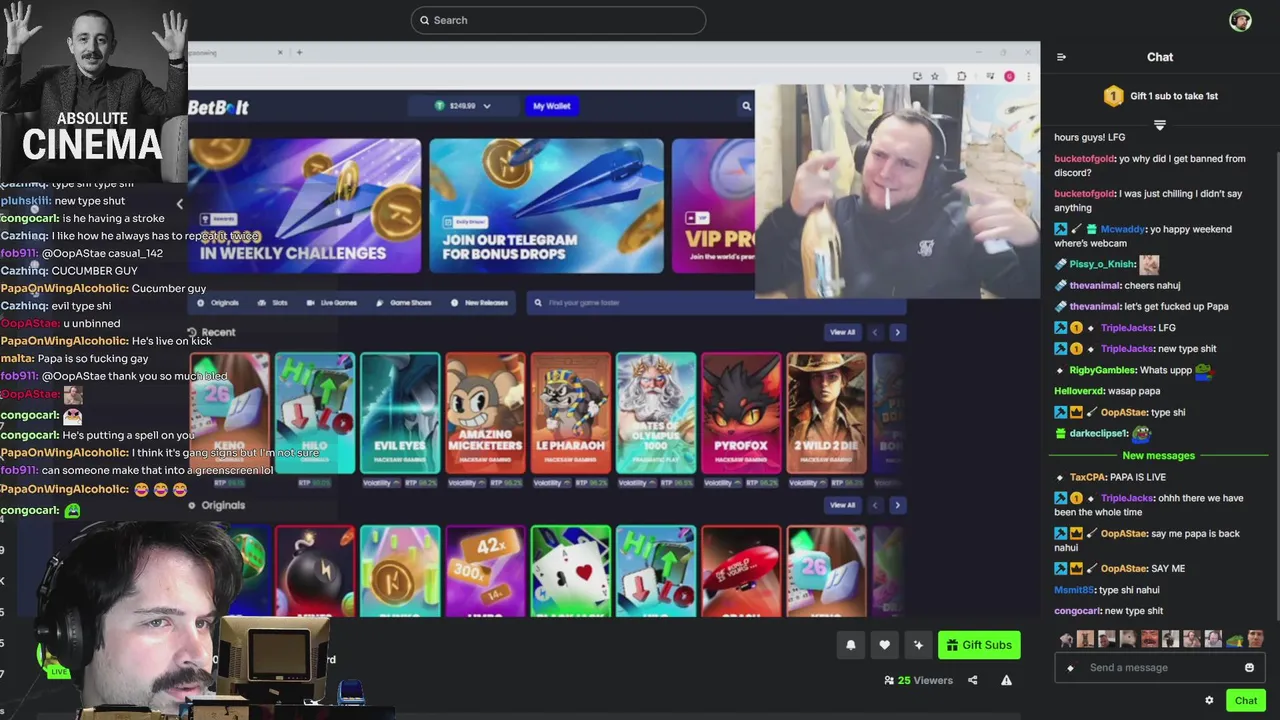Click the Gift Subs button
The width and height of the screenshot is (1280, 720).
click(x=979, y=645)
